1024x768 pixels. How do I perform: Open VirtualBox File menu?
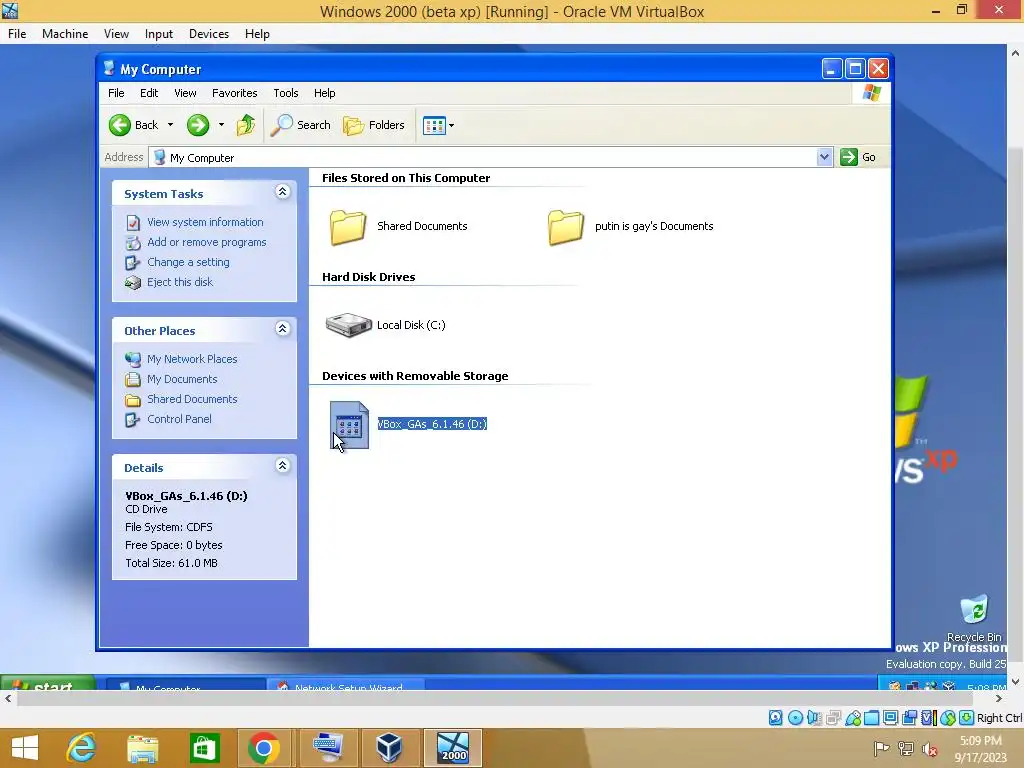click(17, 34)
